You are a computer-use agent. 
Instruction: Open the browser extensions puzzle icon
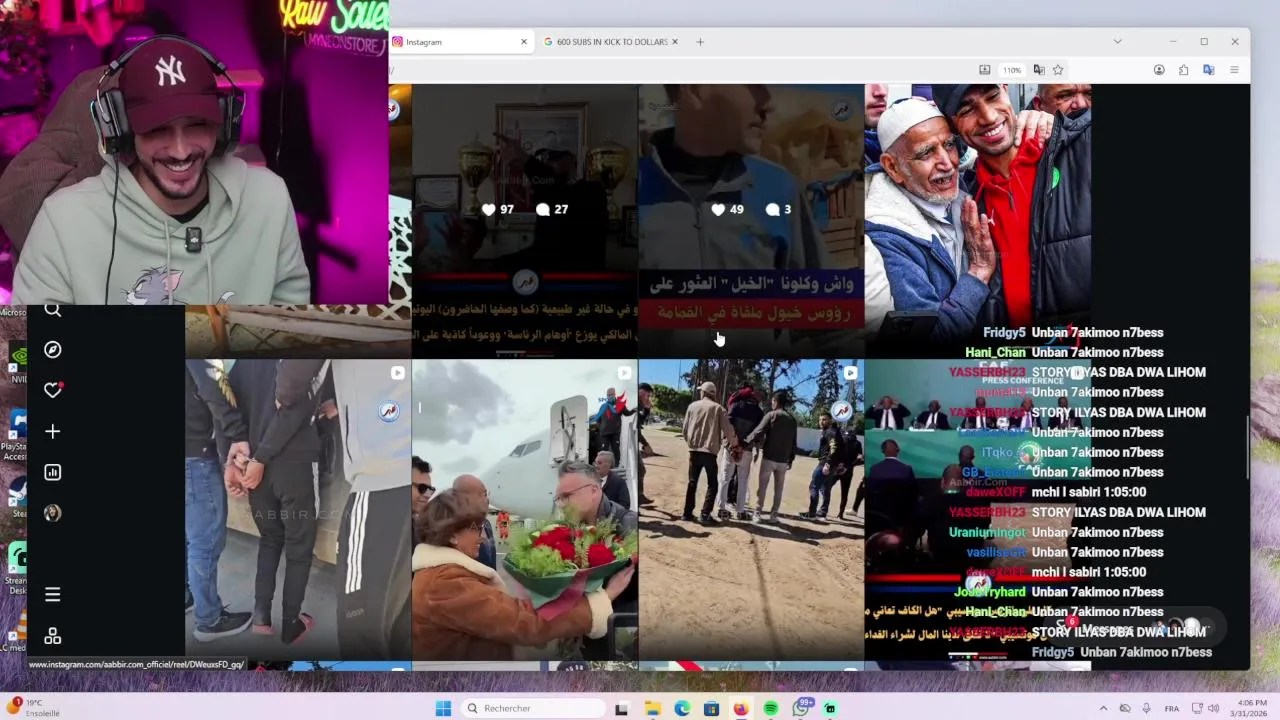[1184, 70]
